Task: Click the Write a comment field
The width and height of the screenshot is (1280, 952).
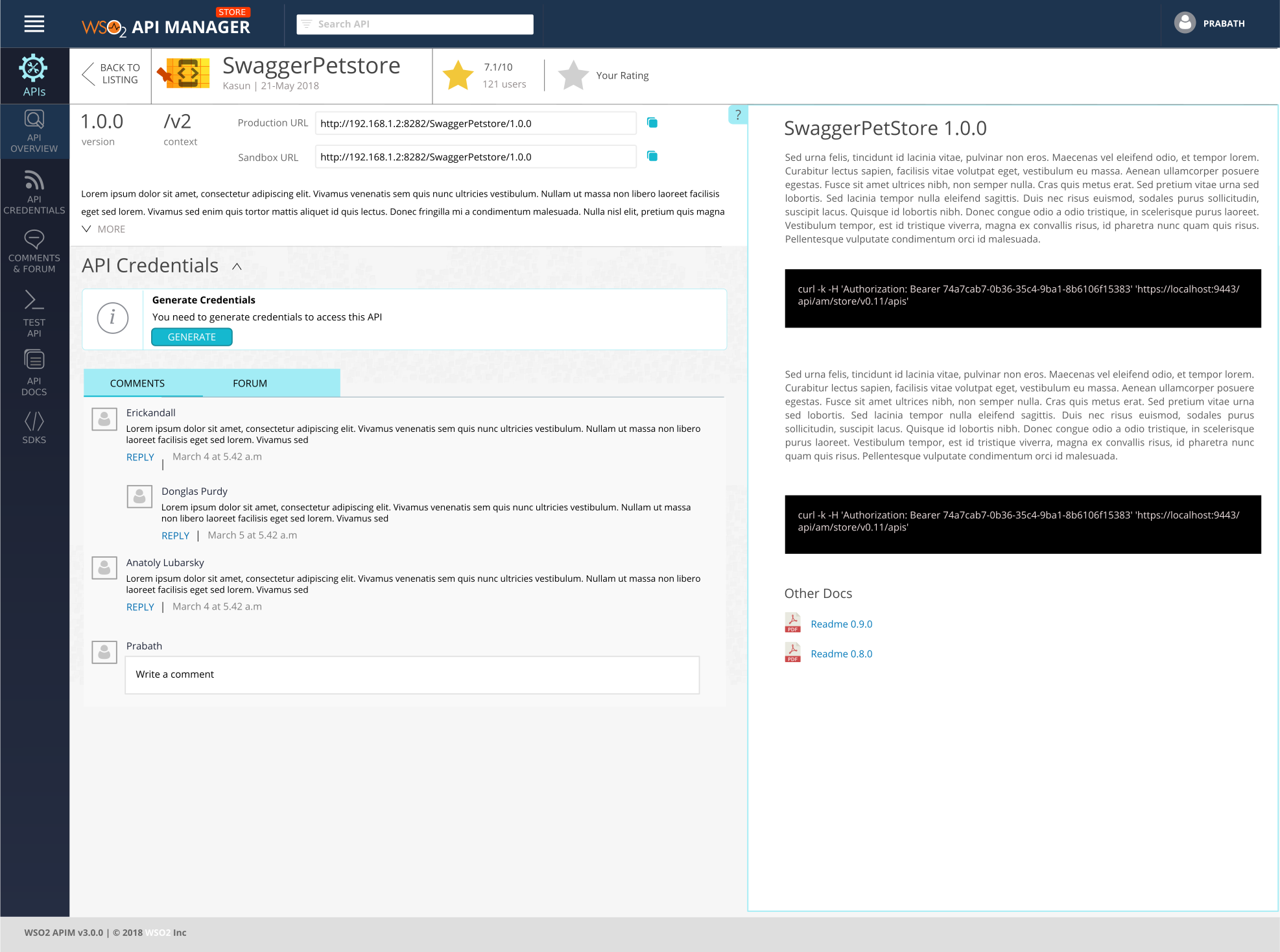Action: click(412, 674)
